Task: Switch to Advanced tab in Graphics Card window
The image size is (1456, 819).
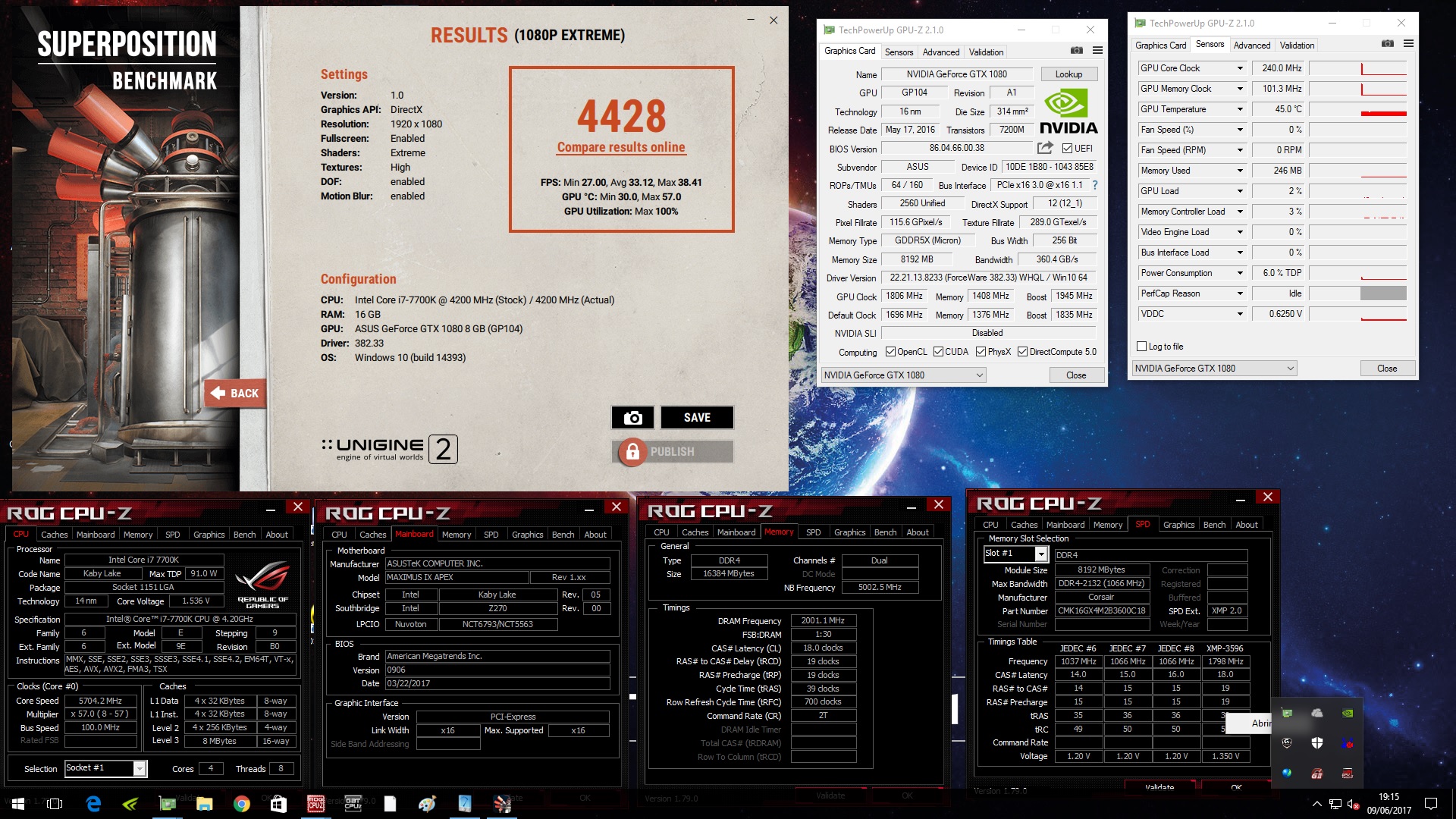Action: 940,52
